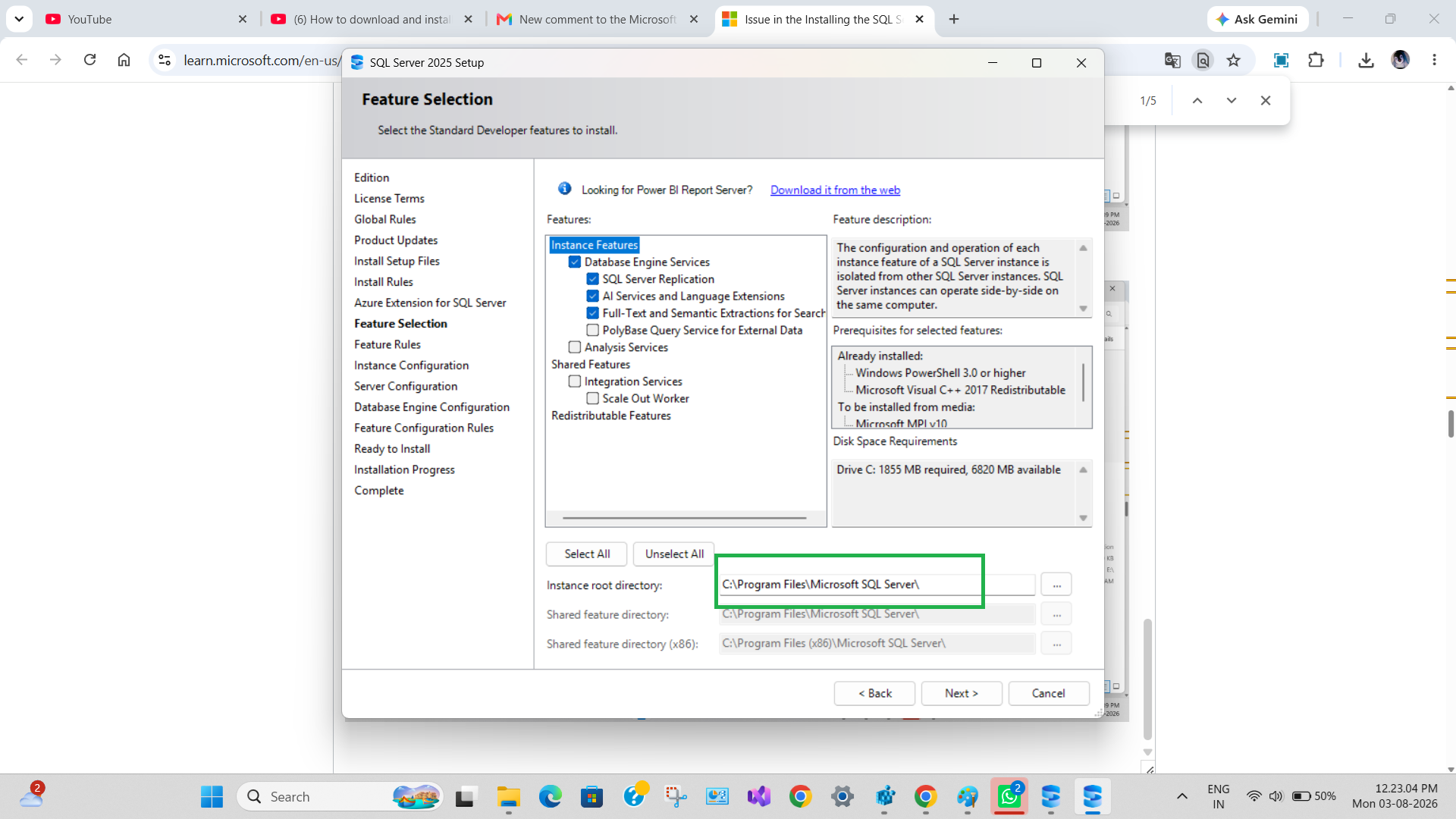
Task: Open the clock and date panel
Action: (1395, 796)
